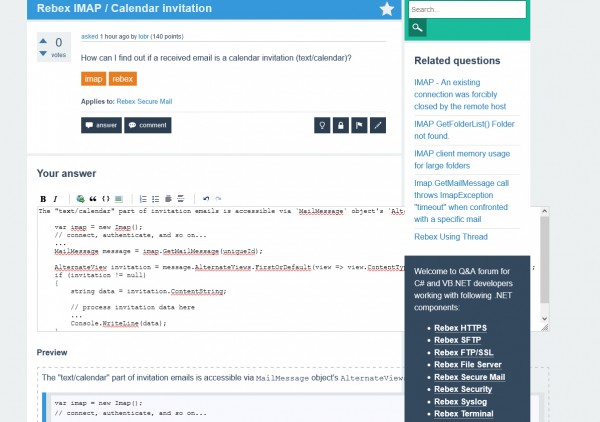
Task: Undo the last edit in the editor
Action: (205, 199)
